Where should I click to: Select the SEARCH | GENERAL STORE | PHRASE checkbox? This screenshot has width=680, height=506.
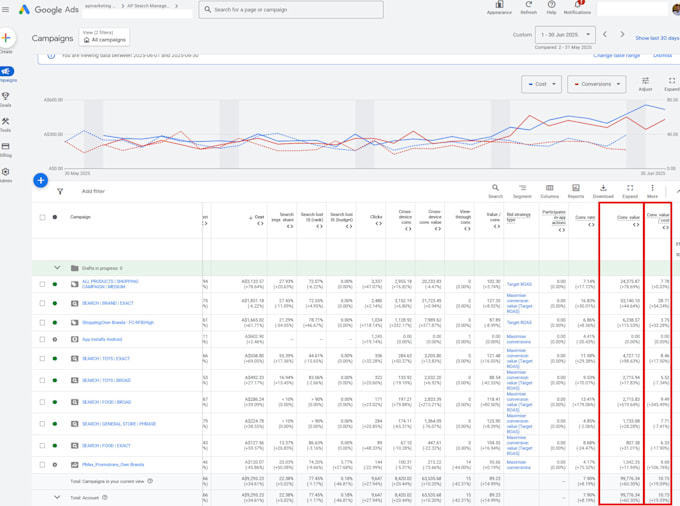[x=42, y=424]
